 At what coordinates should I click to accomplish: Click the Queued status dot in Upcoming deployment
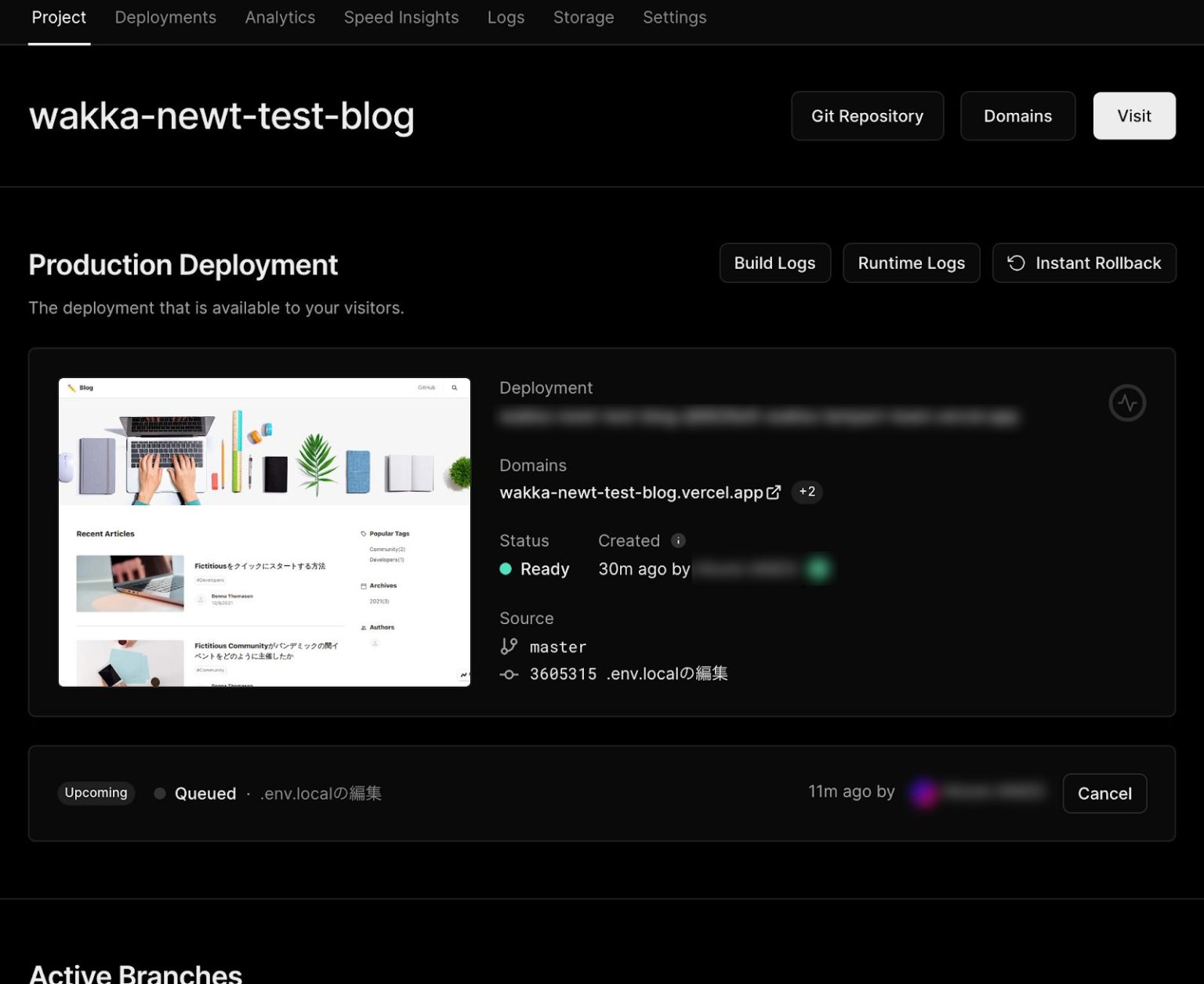coord(159,793)
